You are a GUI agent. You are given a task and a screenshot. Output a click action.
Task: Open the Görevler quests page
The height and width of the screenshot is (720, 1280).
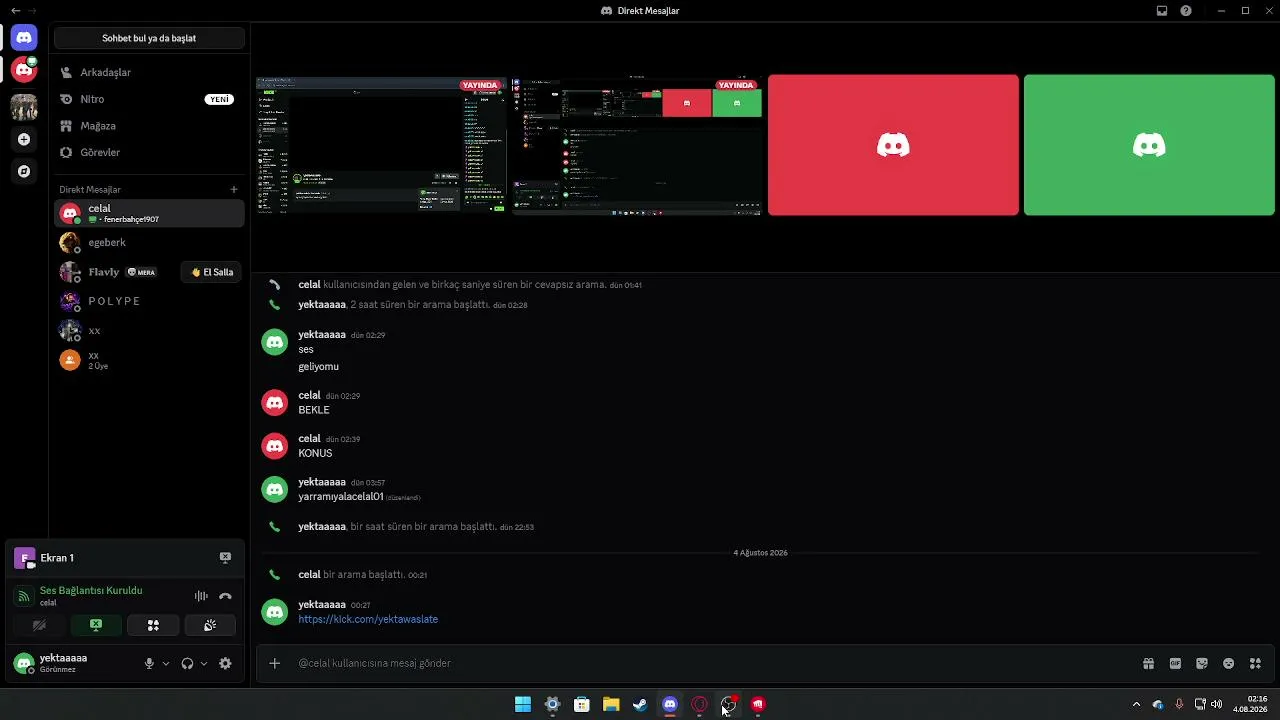[149, 152]
